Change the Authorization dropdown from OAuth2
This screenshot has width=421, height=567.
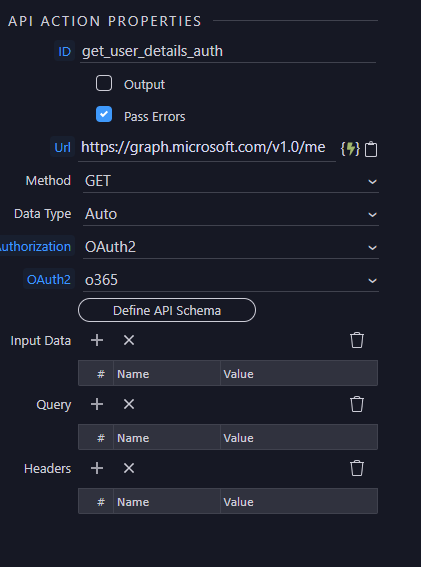pos(231,247)
